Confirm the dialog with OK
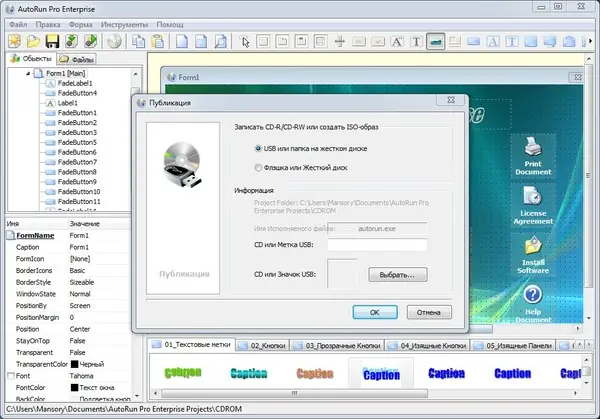Viewport: 600px width, 419px height. click(375, 312)
